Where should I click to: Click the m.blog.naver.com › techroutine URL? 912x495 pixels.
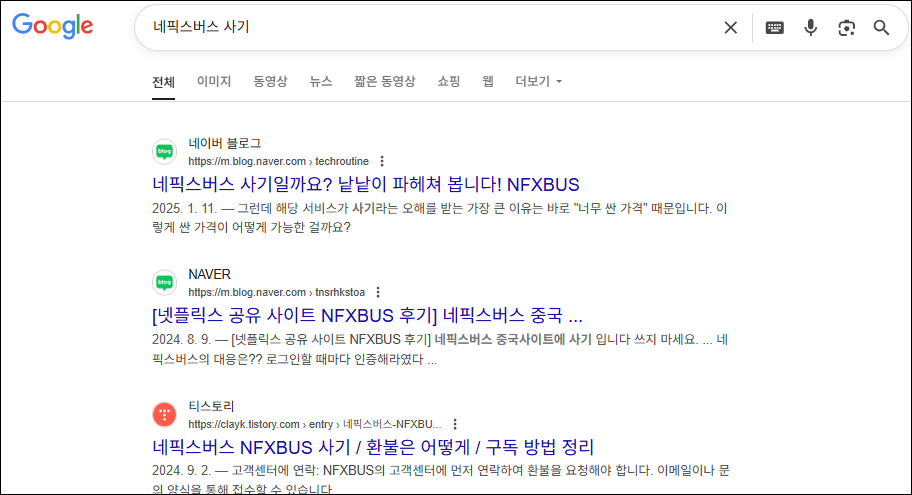click(279, 161)
